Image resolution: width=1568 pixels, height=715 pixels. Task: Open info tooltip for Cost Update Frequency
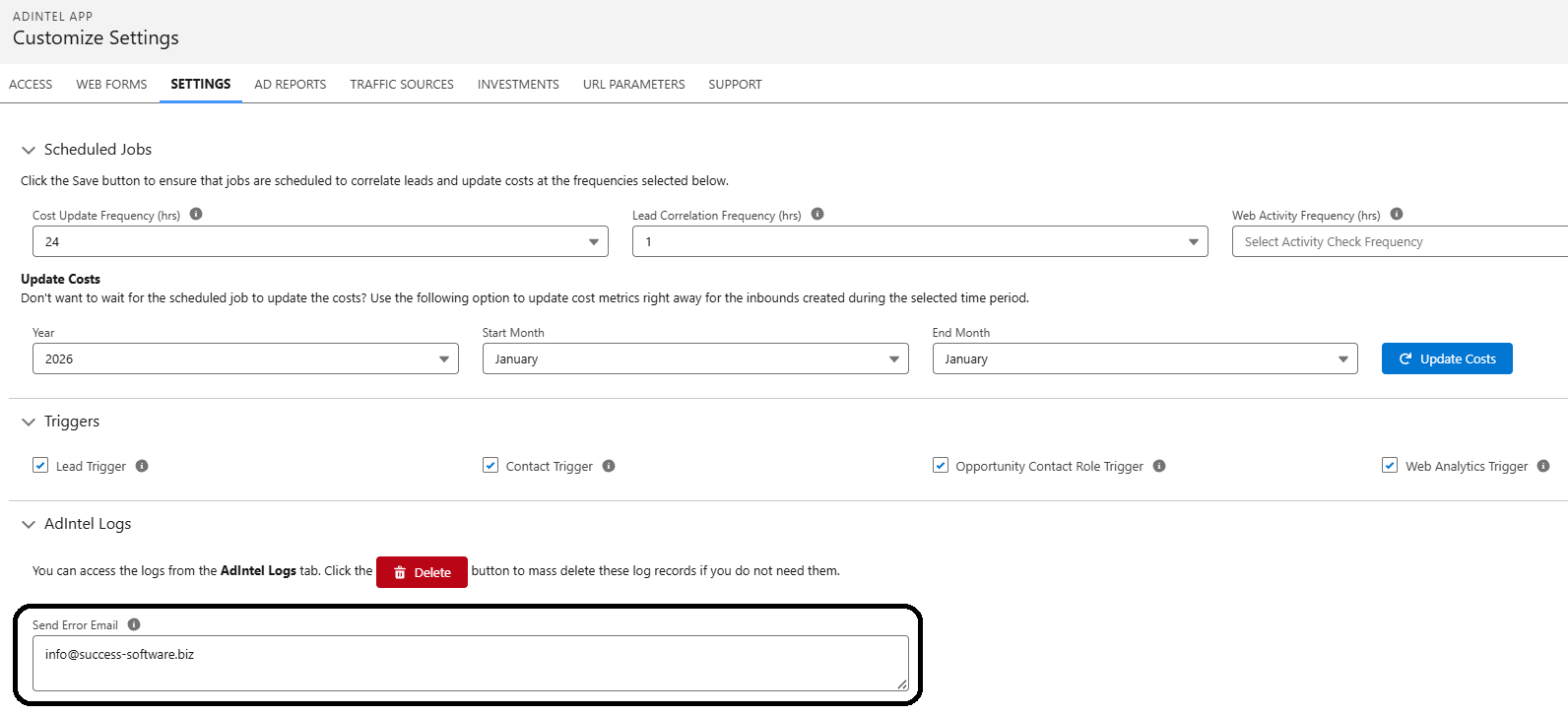pos(196,214)
